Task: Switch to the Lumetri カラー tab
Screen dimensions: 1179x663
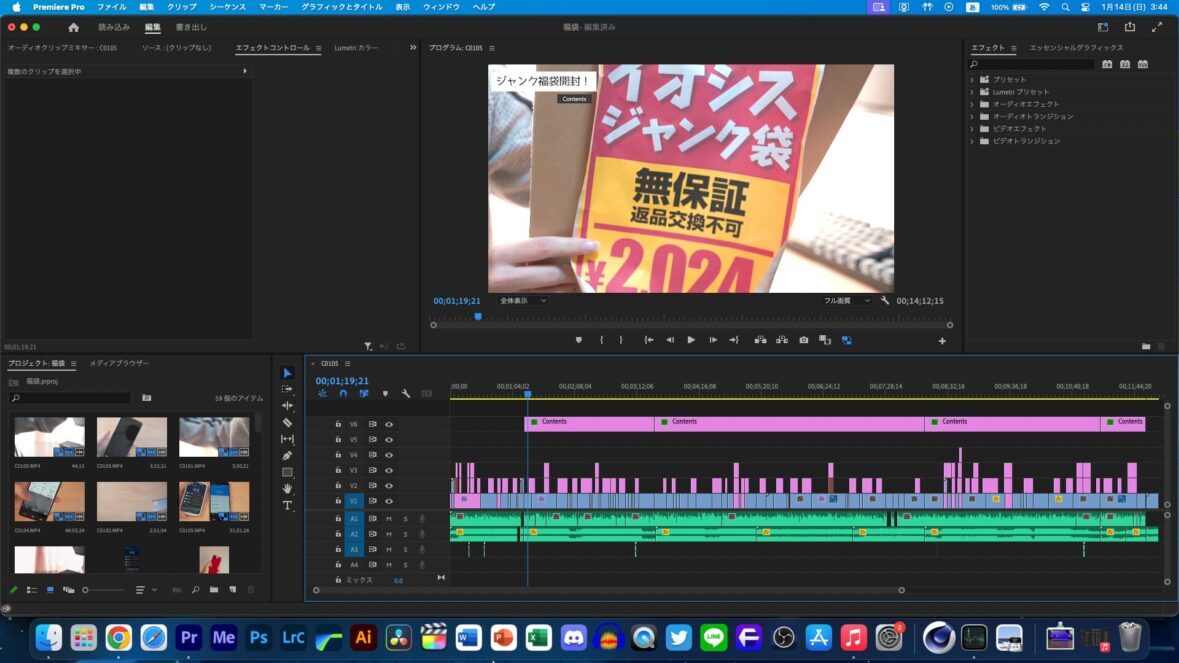Action: click(x=356, y=47)
